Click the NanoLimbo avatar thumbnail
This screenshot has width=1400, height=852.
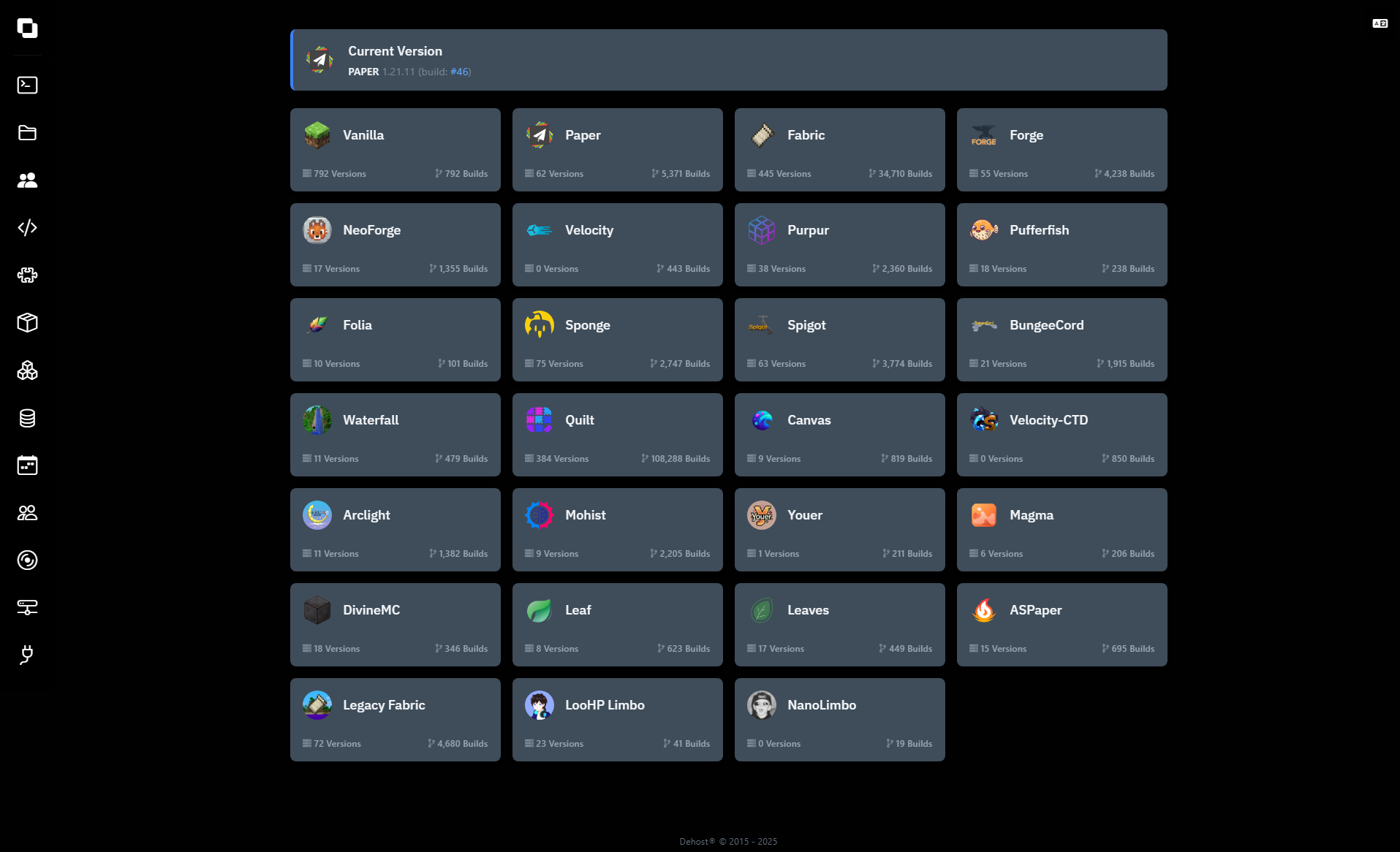point(762,705)
